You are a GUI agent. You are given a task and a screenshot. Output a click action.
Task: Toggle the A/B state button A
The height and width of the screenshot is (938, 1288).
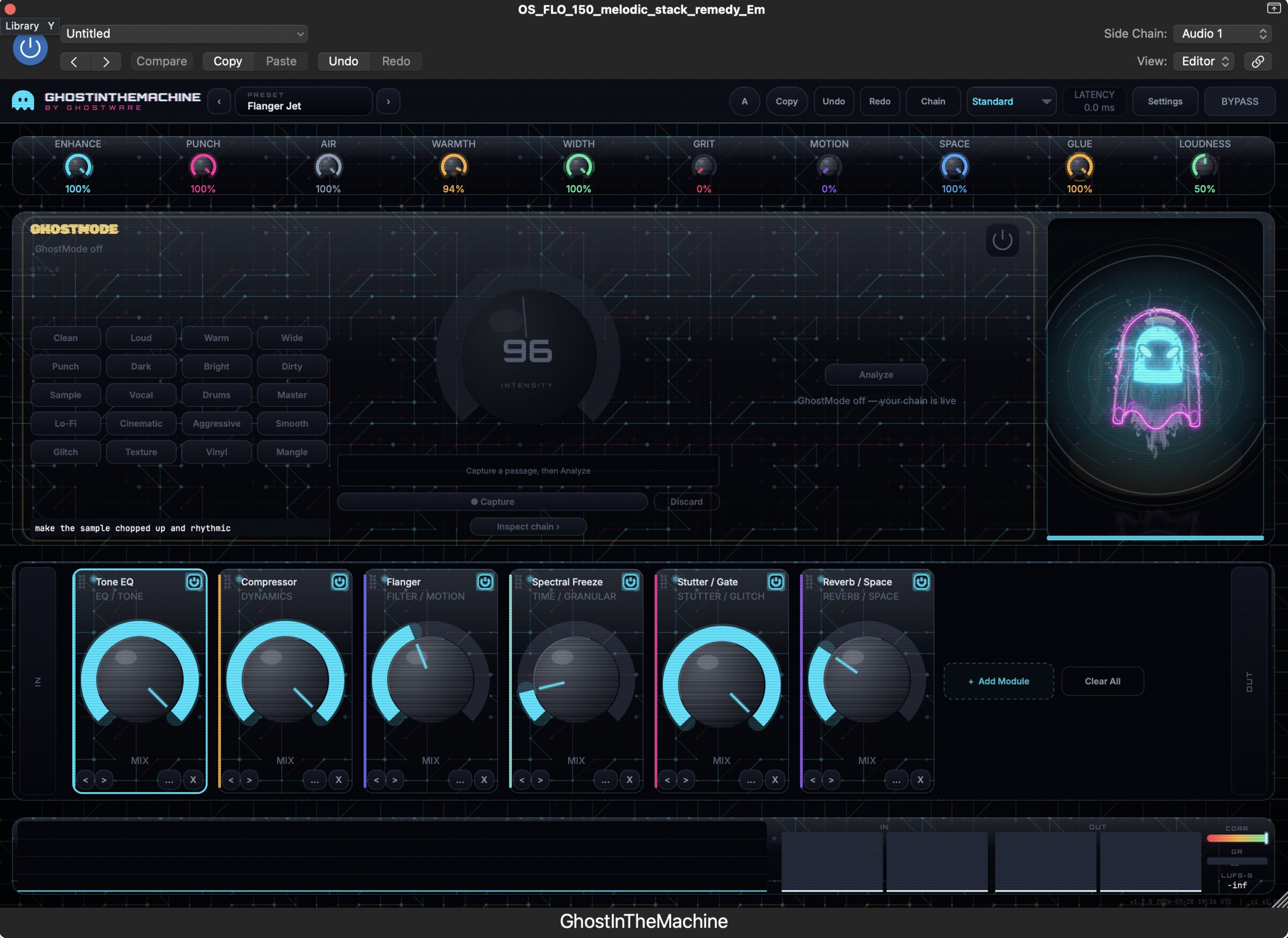point(744,101)
